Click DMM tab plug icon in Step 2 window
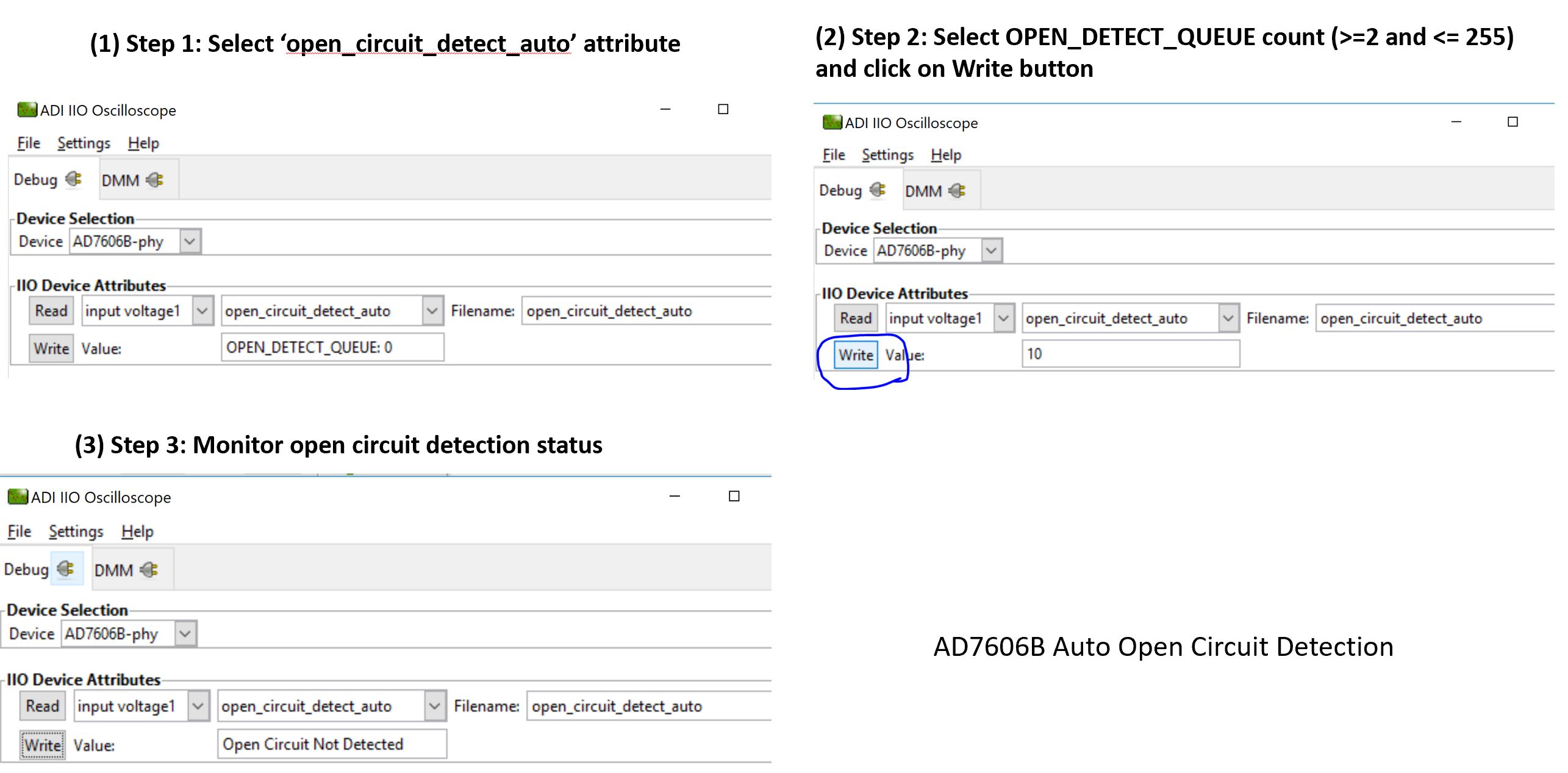 click(957, 191)
